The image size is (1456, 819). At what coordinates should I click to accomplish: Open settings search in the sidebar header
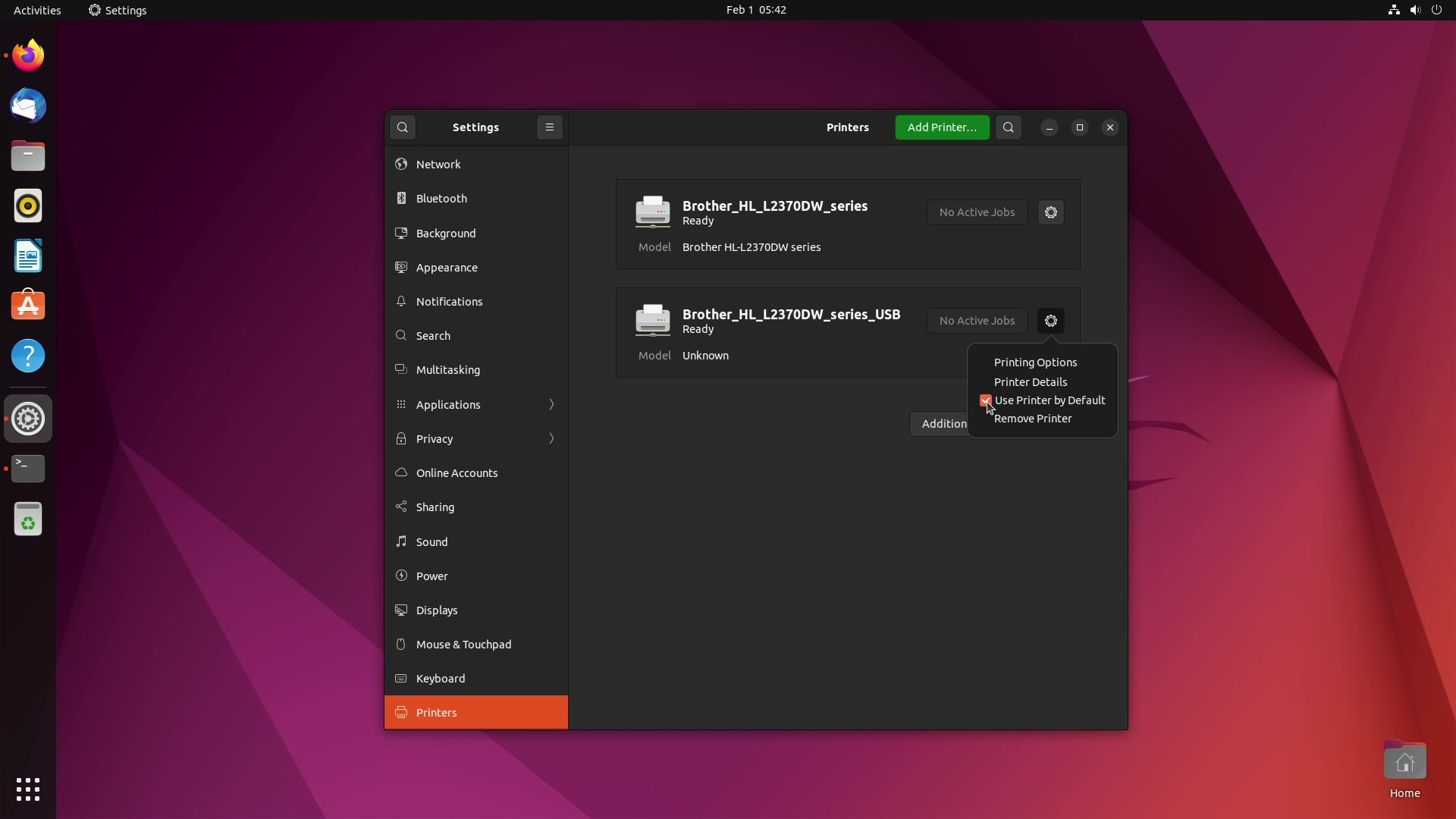pos(403,127)
